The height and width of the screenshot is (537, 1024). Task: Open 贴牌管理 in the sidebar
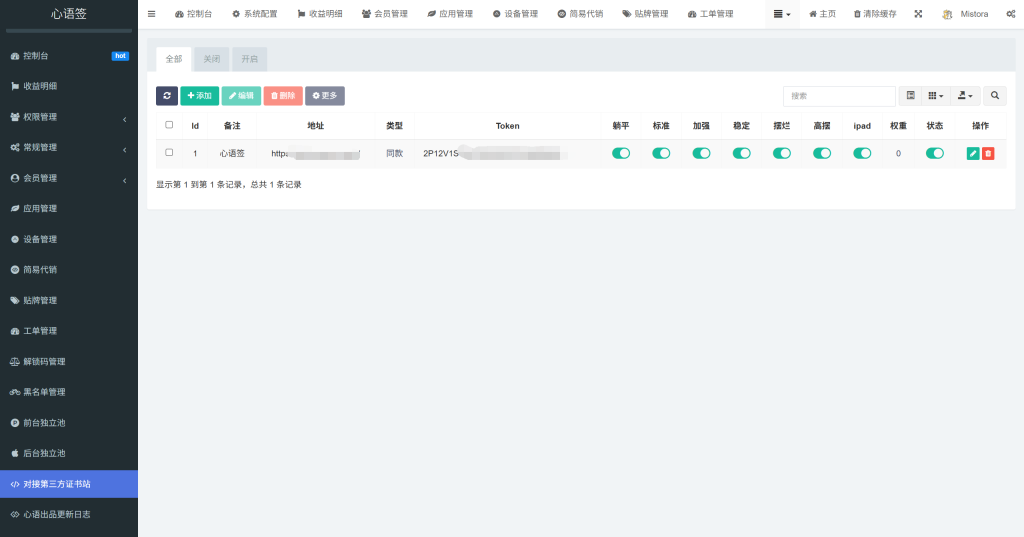[69, 301]
